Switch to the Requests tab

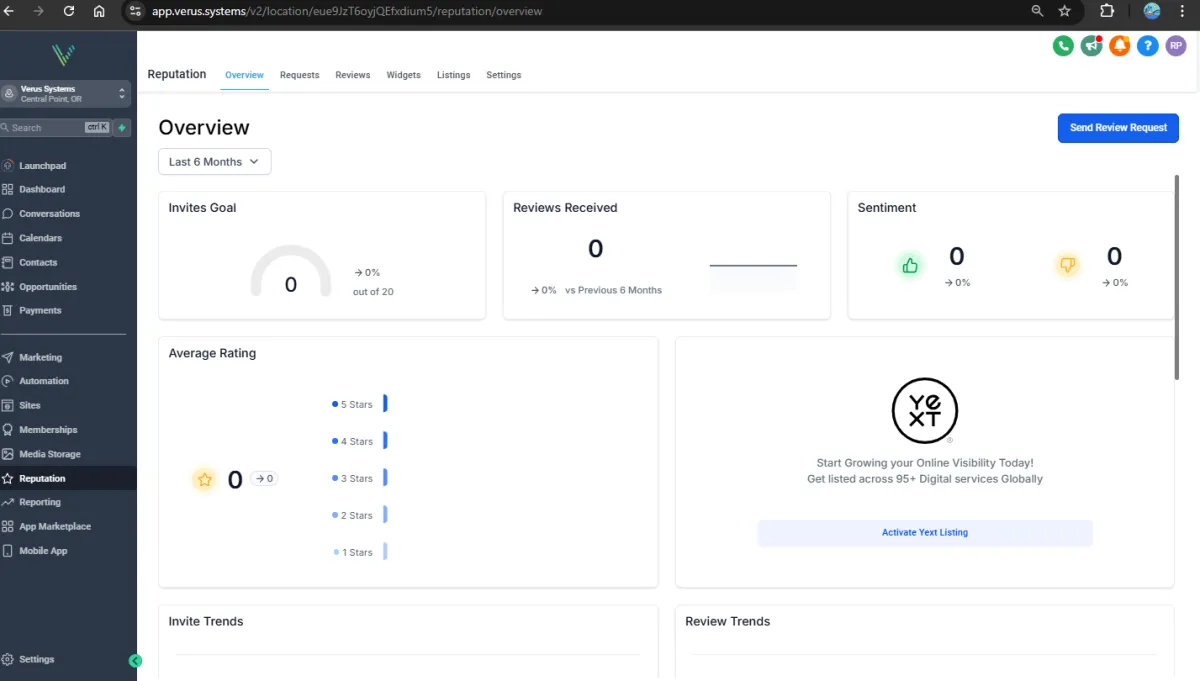coord(300,75)
